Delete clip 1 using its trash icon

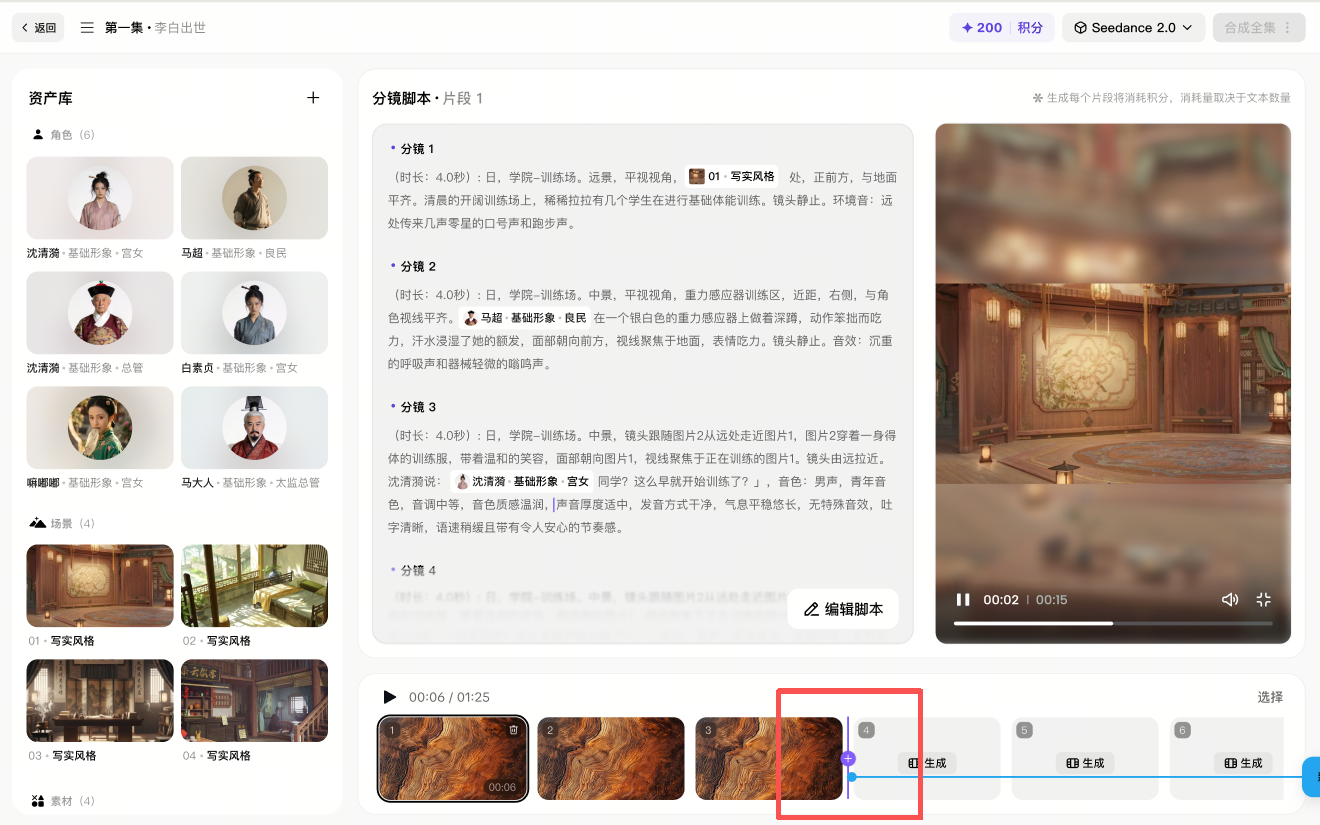tap(514, 730)
